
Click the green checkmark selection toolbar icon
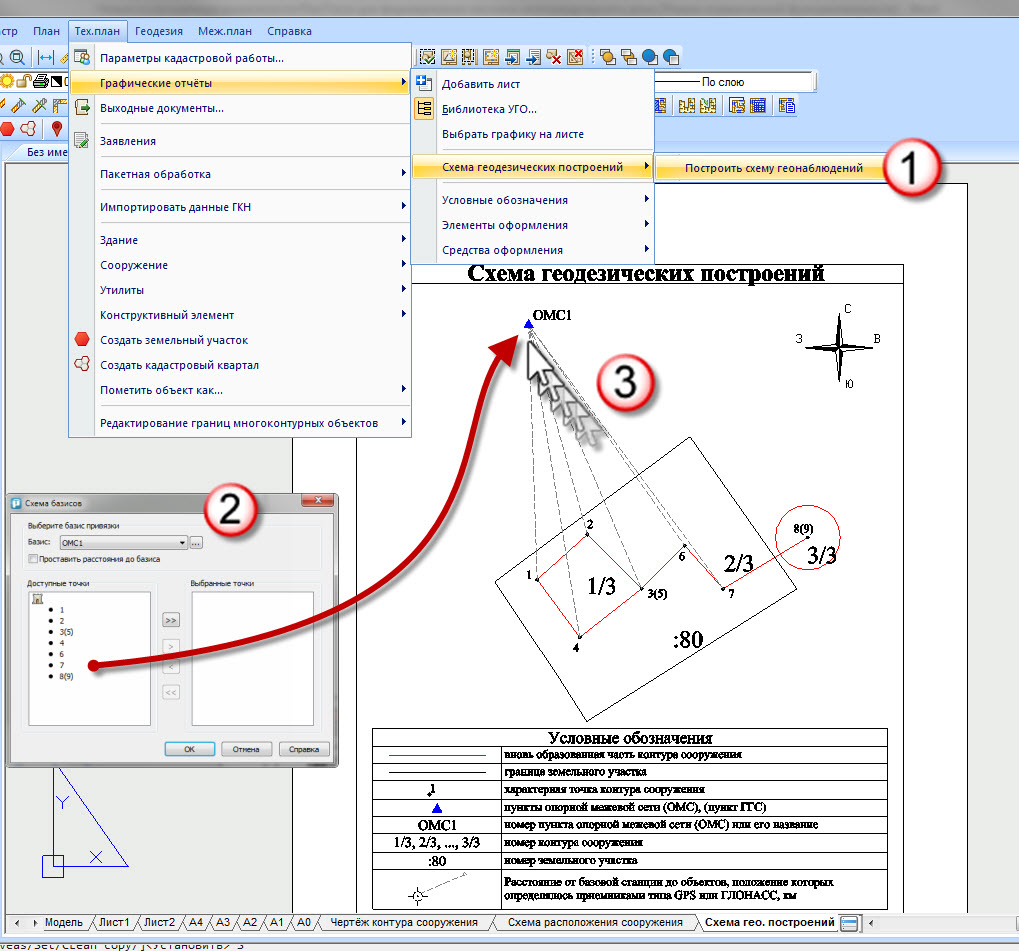point(427,57)
